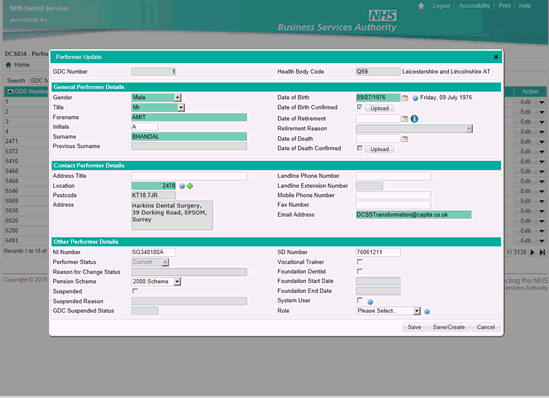Click the help icon beside Role dropdown

427,311
